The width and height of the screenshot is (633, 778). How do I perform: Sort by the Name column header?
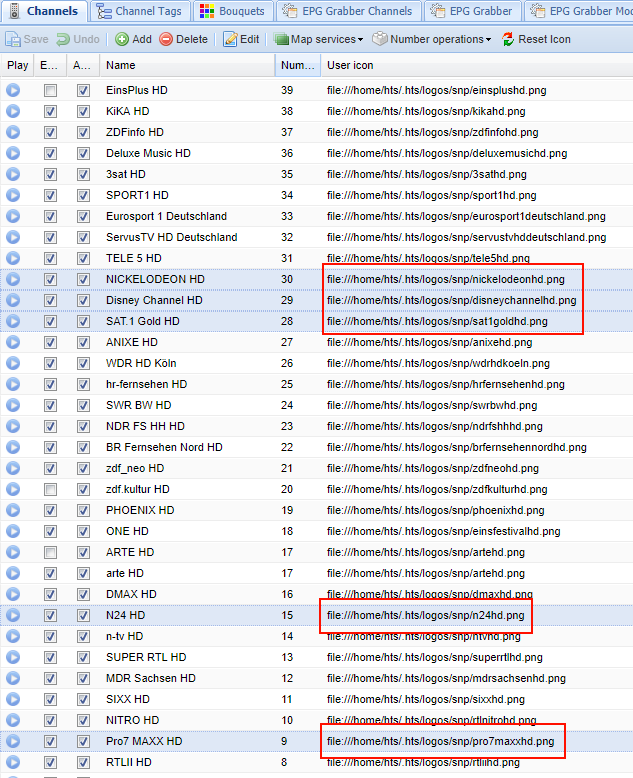click(x=187, y=65)
